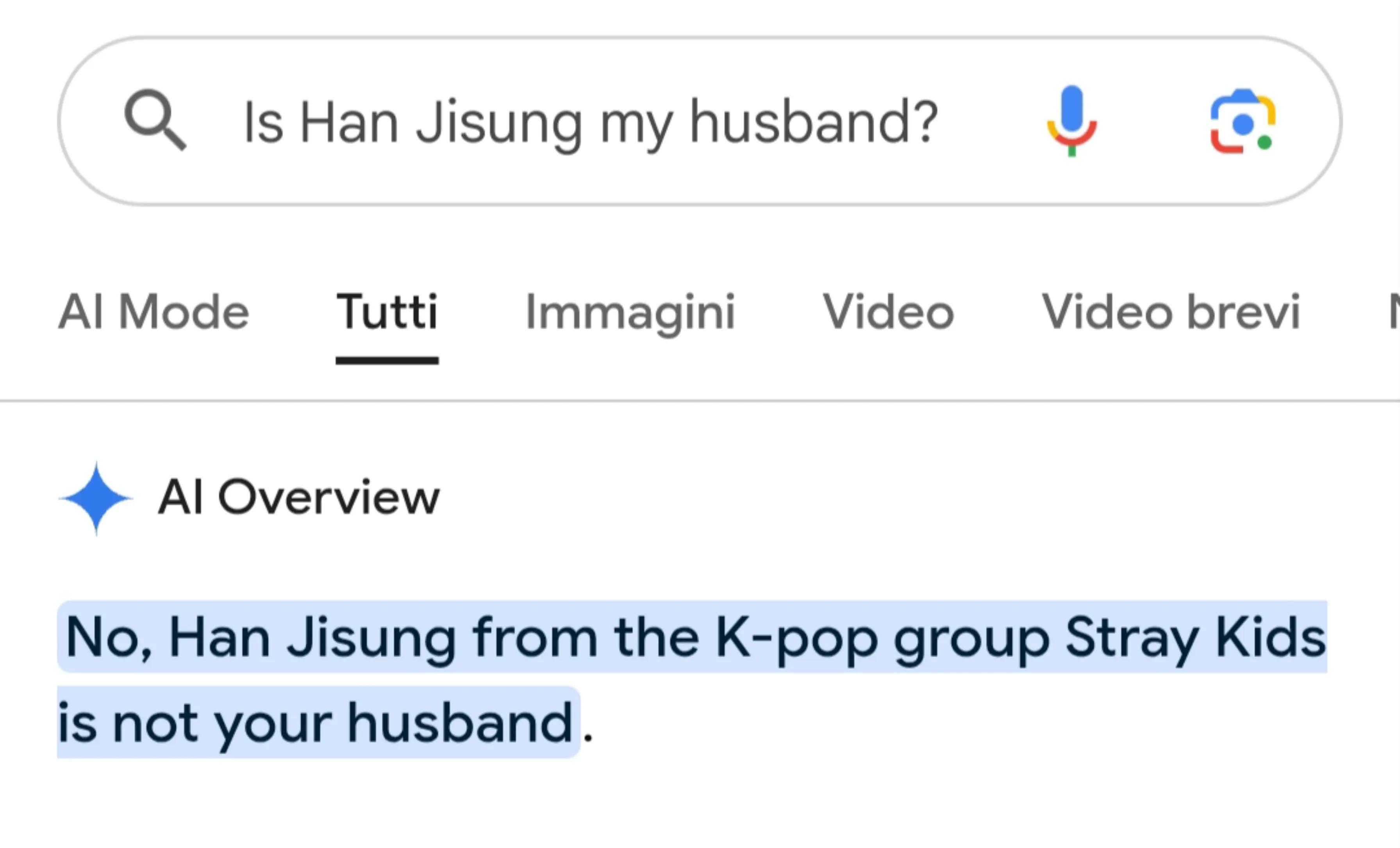Show the Video brevi results tab
Screen dimensions: 1400x848
(x=1170, y=311)
